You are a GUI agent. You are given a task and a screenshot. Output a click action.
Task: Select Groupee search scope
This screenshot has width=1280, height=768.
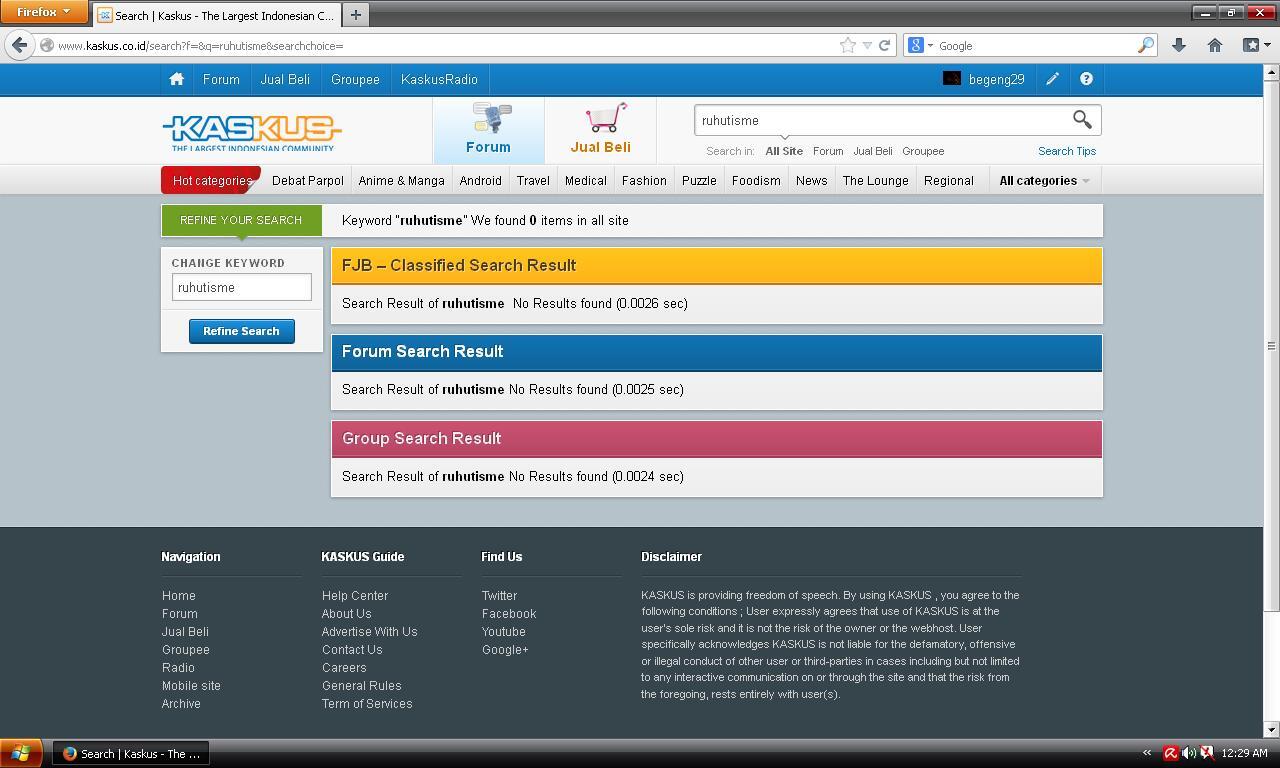pyautogui.click(x=923, y=151)
